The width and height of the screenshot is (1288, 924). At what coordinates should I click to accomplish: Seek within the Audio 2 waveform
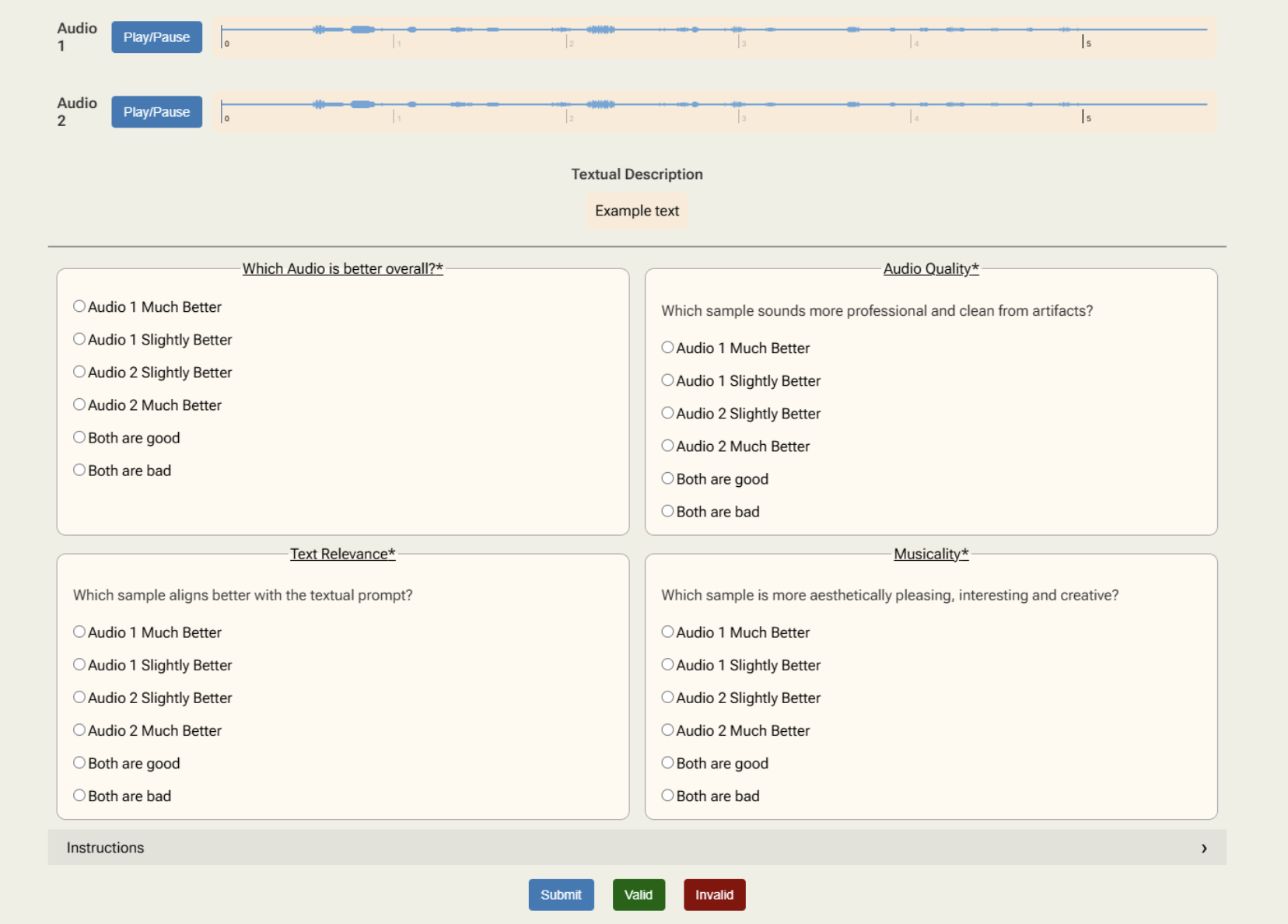(x=714, y=111)
